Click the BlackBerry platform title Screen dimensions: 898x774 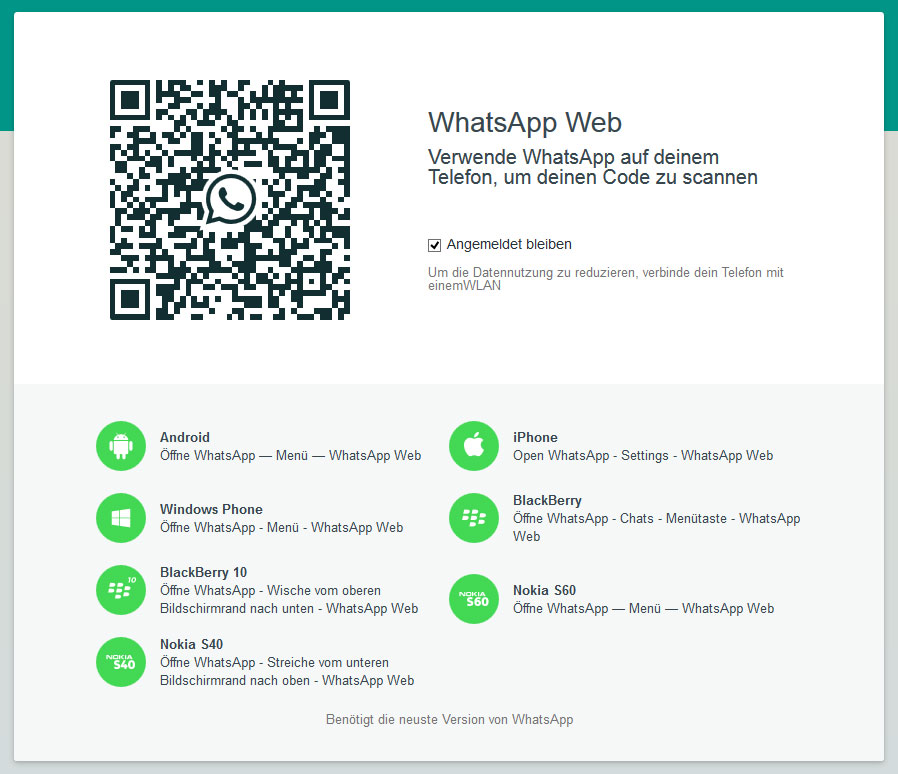(548, 500)
